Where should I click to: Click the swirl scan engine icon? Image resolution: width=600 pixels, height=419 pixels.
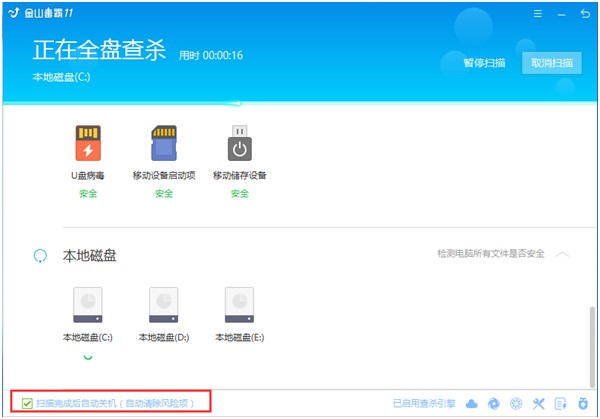click(494, 404)
